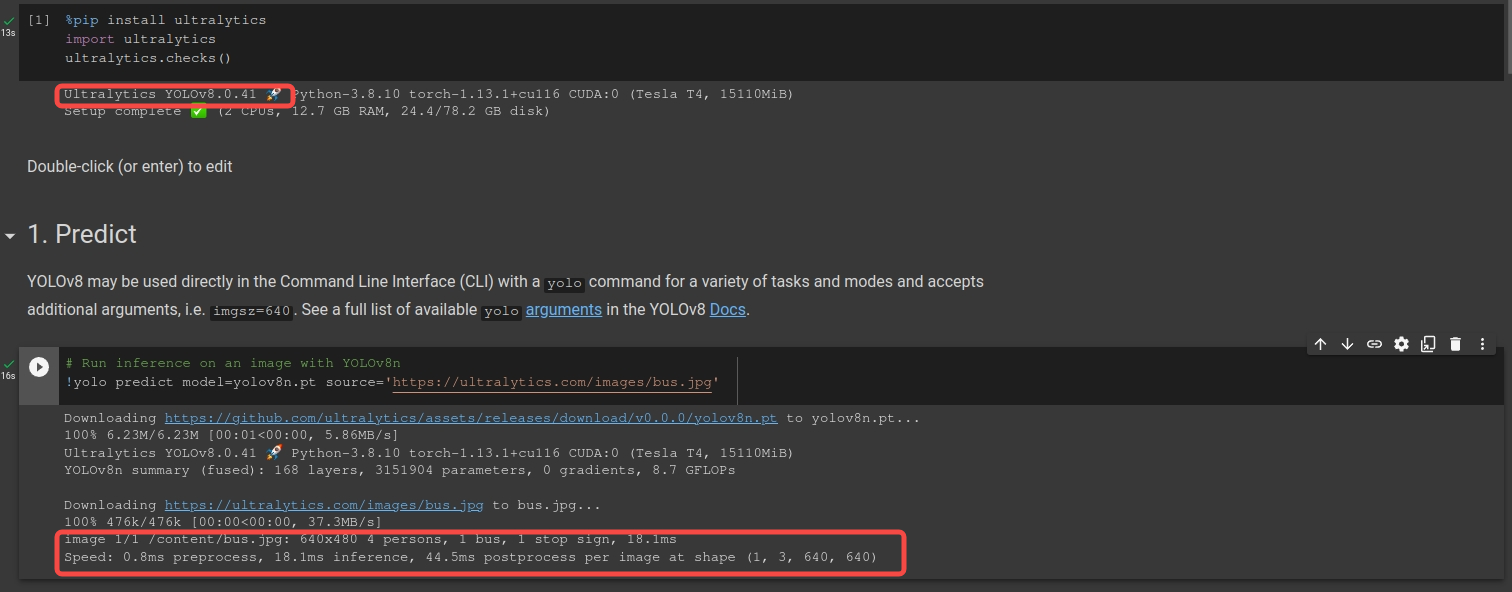Run the yolo predict cell
The image size is (1512, 592).
click(38, 365)
